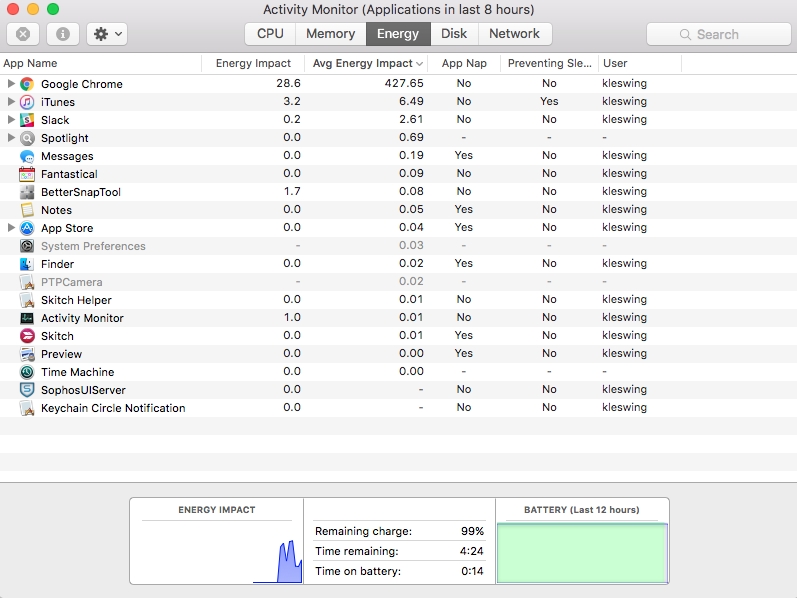Click the Keychain Circle Notification icon
Image resolution: width=797 pixels, height=598 pixels.
tap(27, 408)
